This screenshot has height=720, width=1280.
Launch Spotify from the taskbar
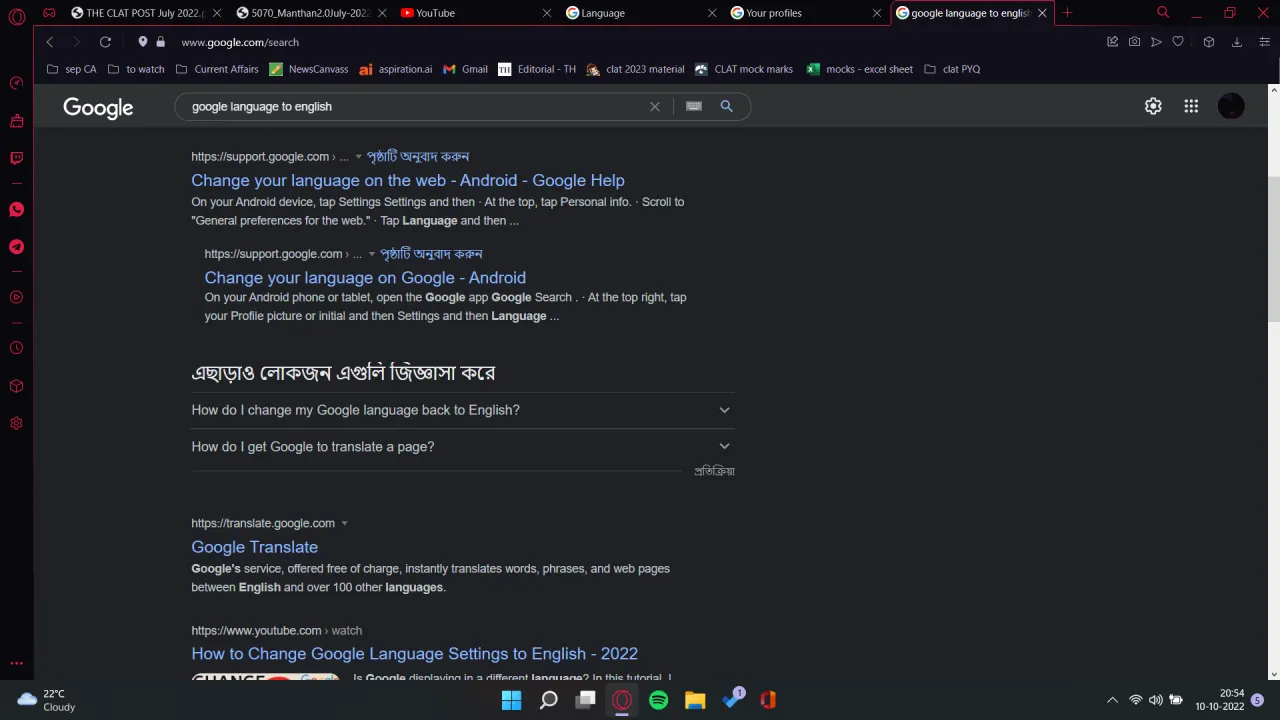(658, 700)
